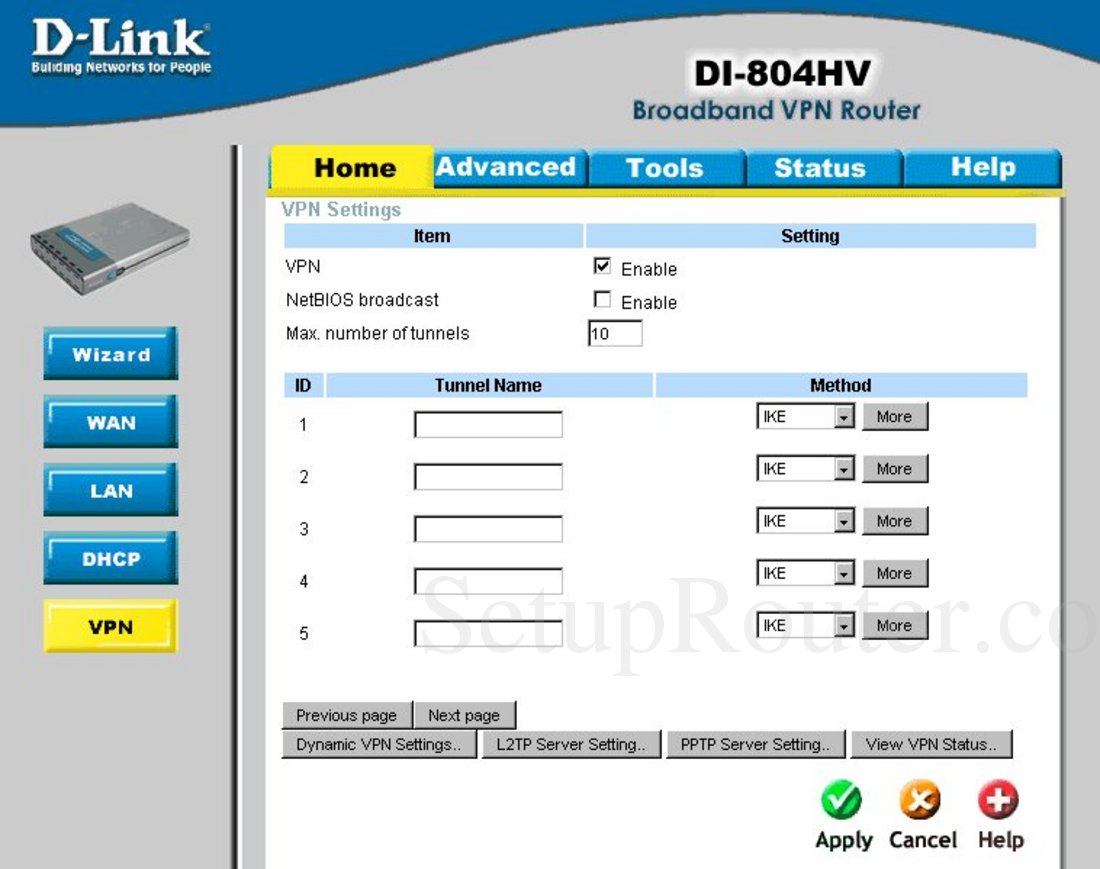Open the Help tab
This screenshot has width=1100, height=869.
982,168
